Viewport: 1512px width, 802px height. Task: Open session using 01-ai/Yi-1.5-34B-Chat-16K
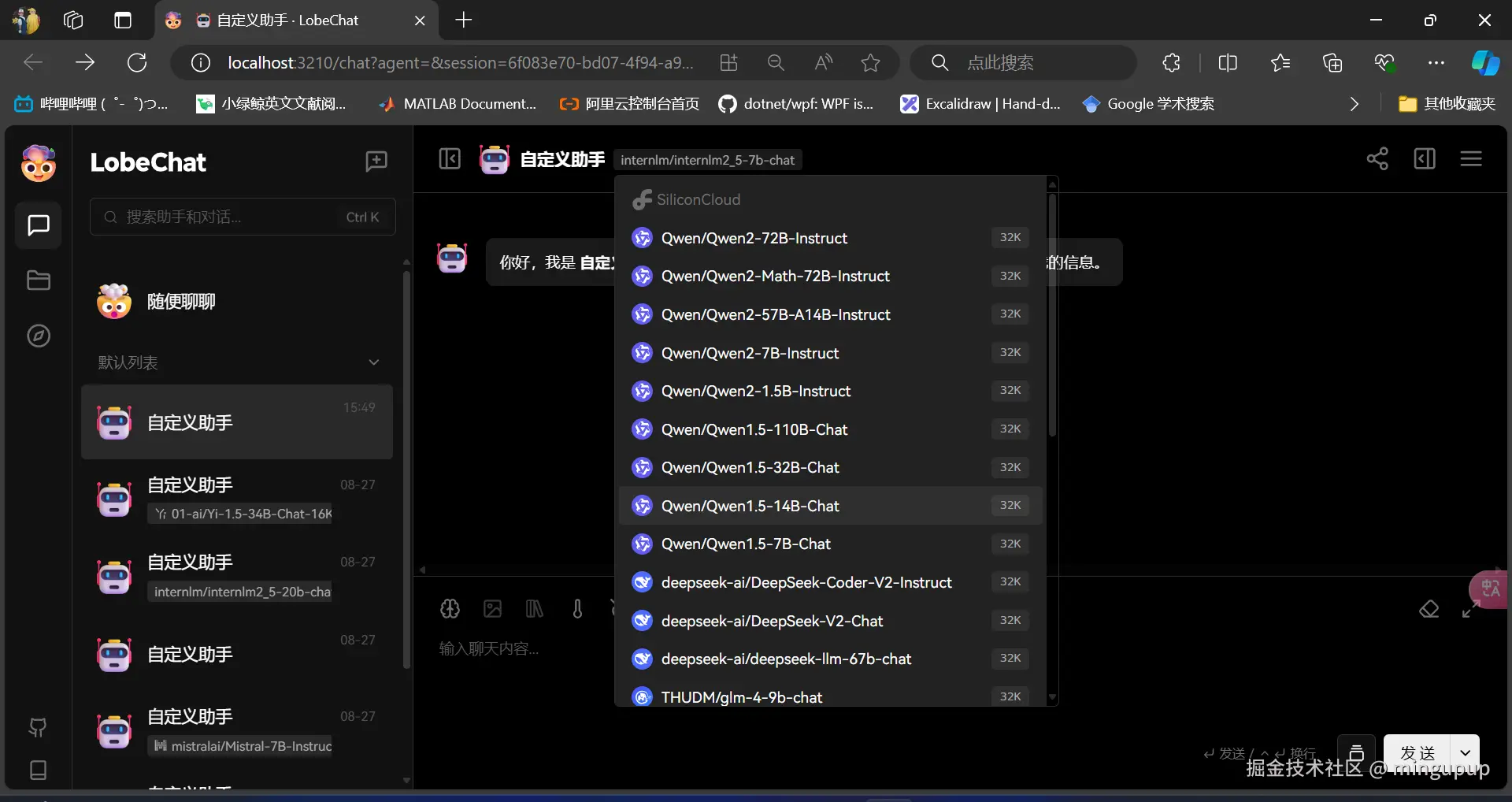(x=237, y=499)
